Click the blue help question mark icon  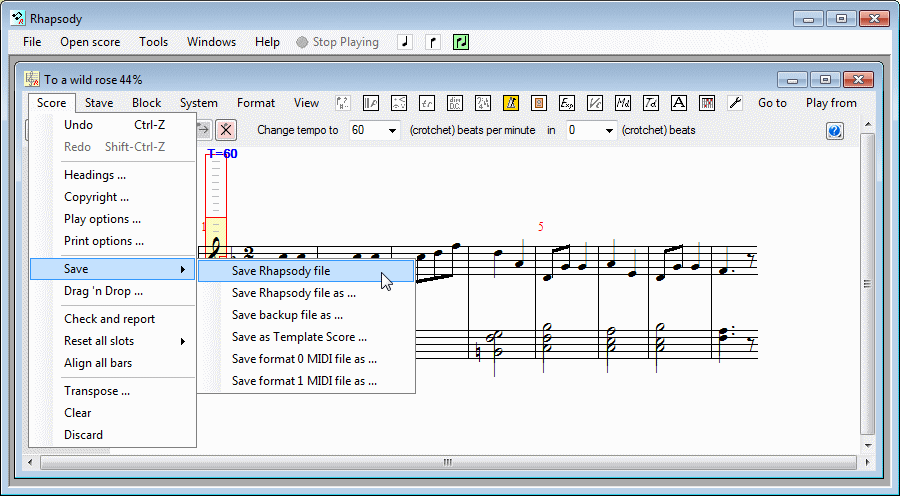pyautogui.click(x=835, y=131)
